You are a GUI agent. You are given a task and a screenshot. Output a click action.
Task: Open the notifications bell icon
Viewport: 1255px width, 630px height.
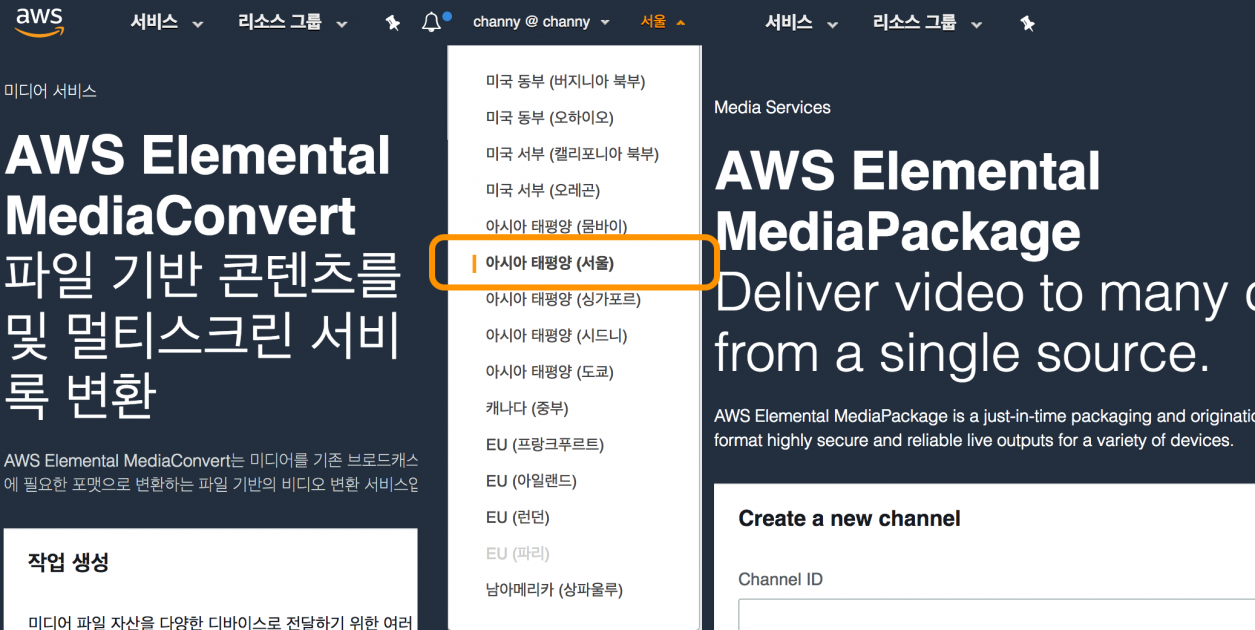(431, 22)
